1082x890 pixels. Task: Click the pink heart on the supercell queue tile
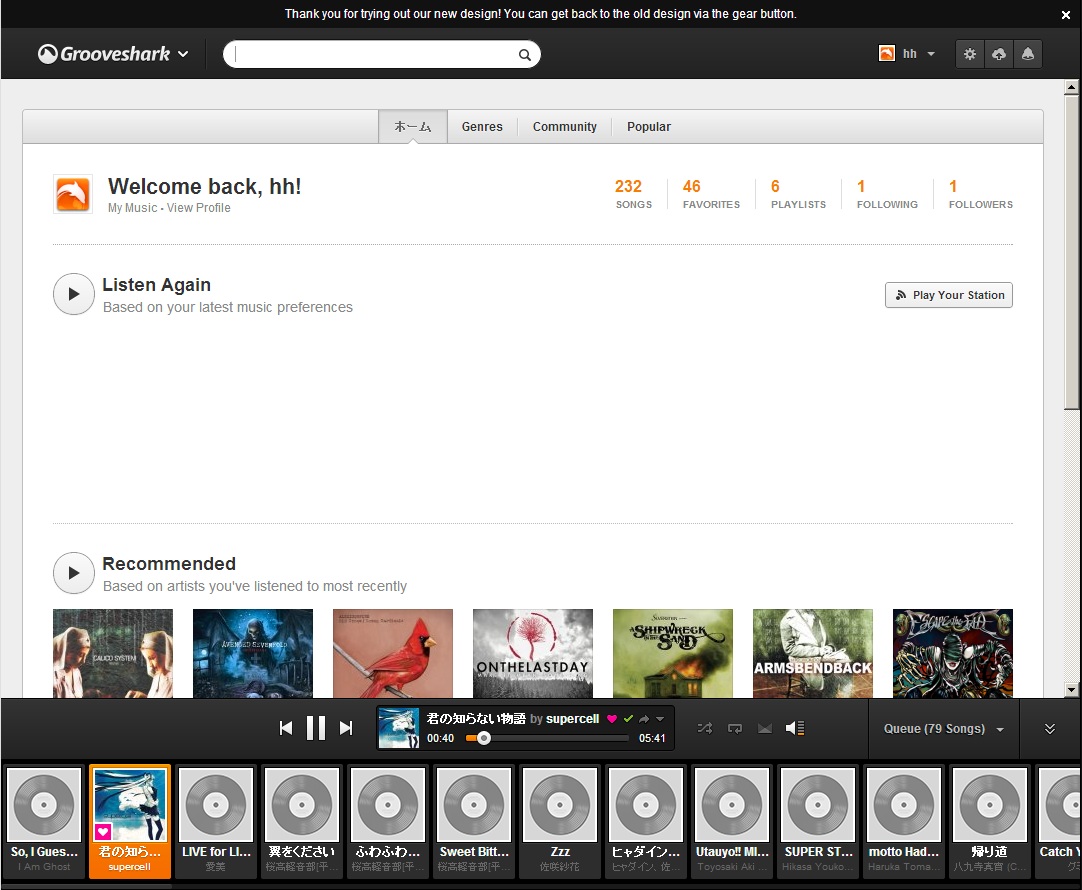pos(104,831)
